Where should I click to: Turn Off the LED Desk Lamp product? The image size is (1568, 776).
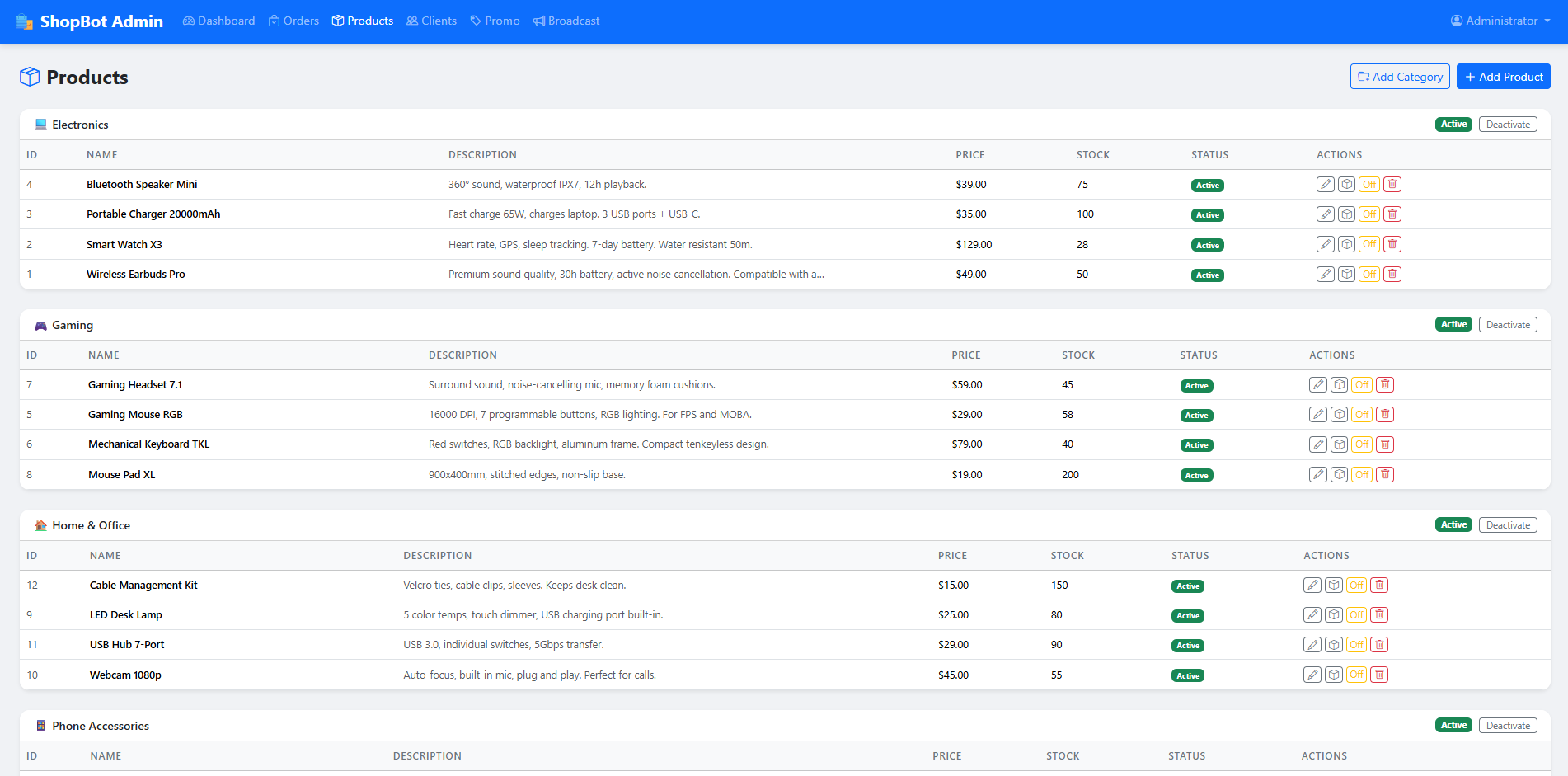click(1356, 615)
